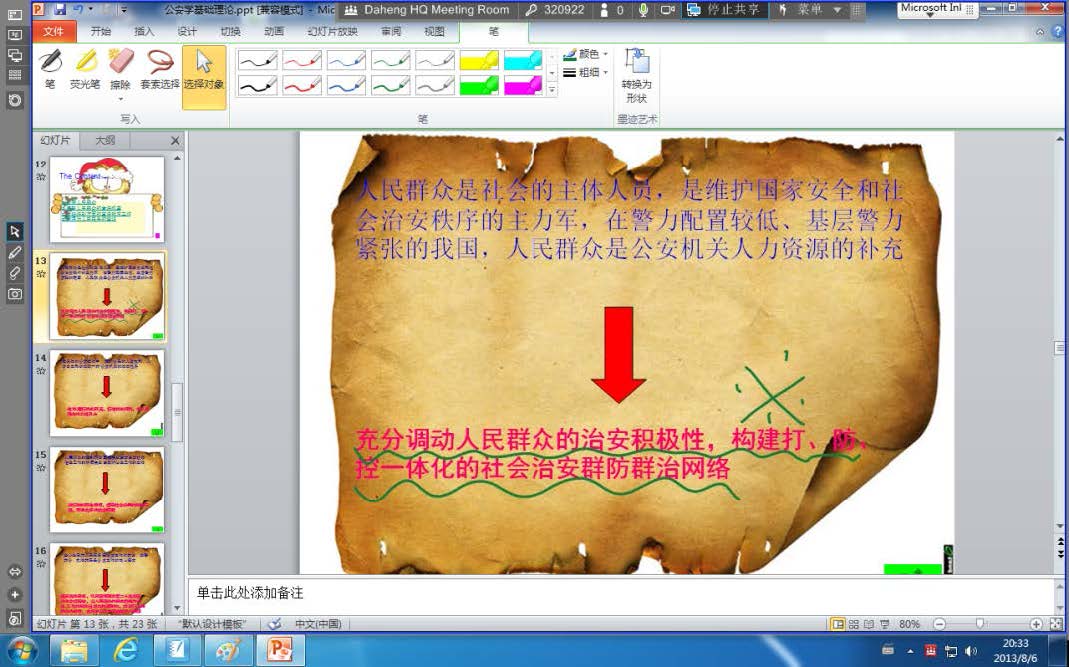The image size is (1069, 667).
Task: Click the 转换为形状 convert-to-shape icon
Action: 636,74
